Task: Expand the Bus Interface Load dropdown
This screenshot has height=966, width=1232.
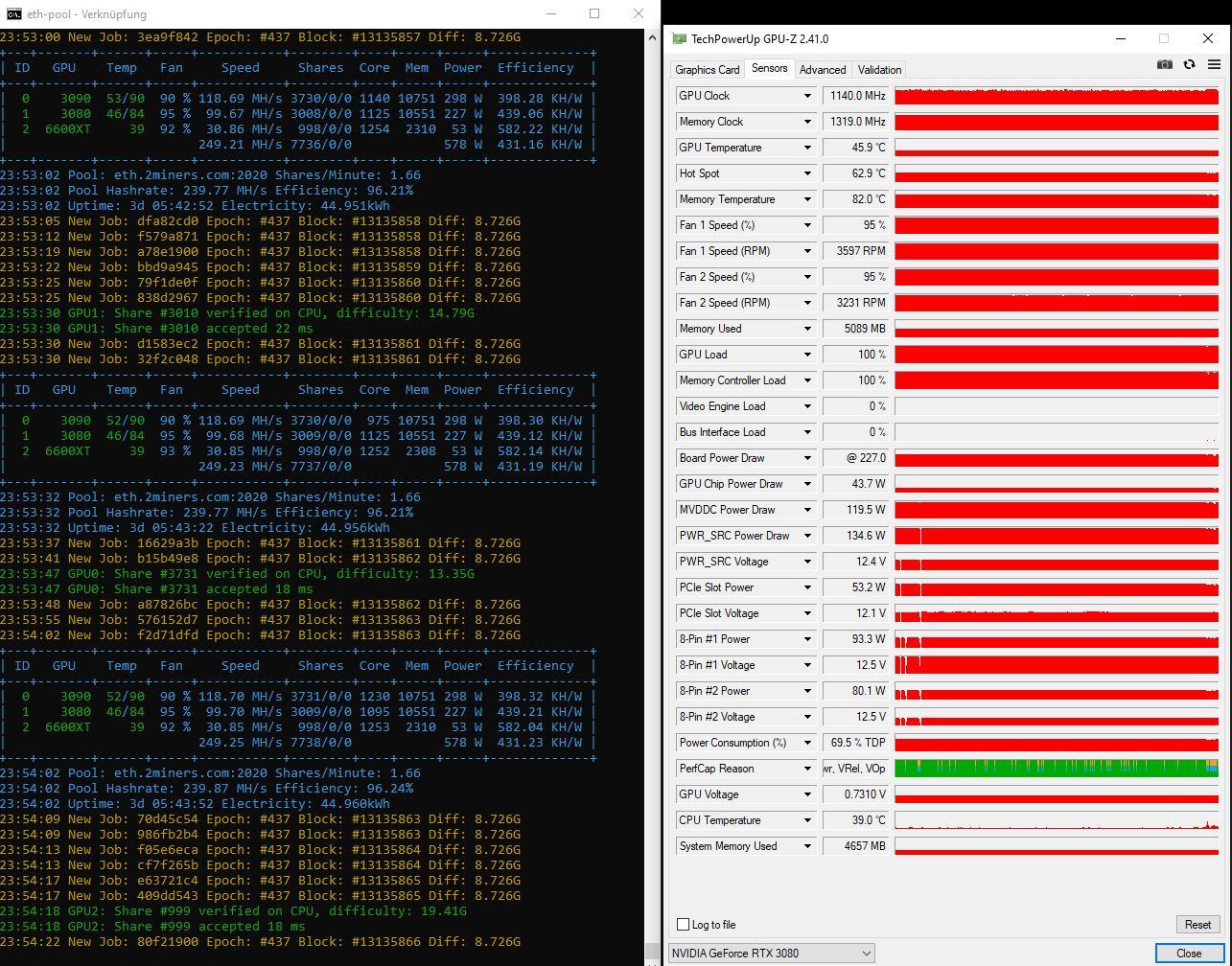Action: tap(807, 432)
